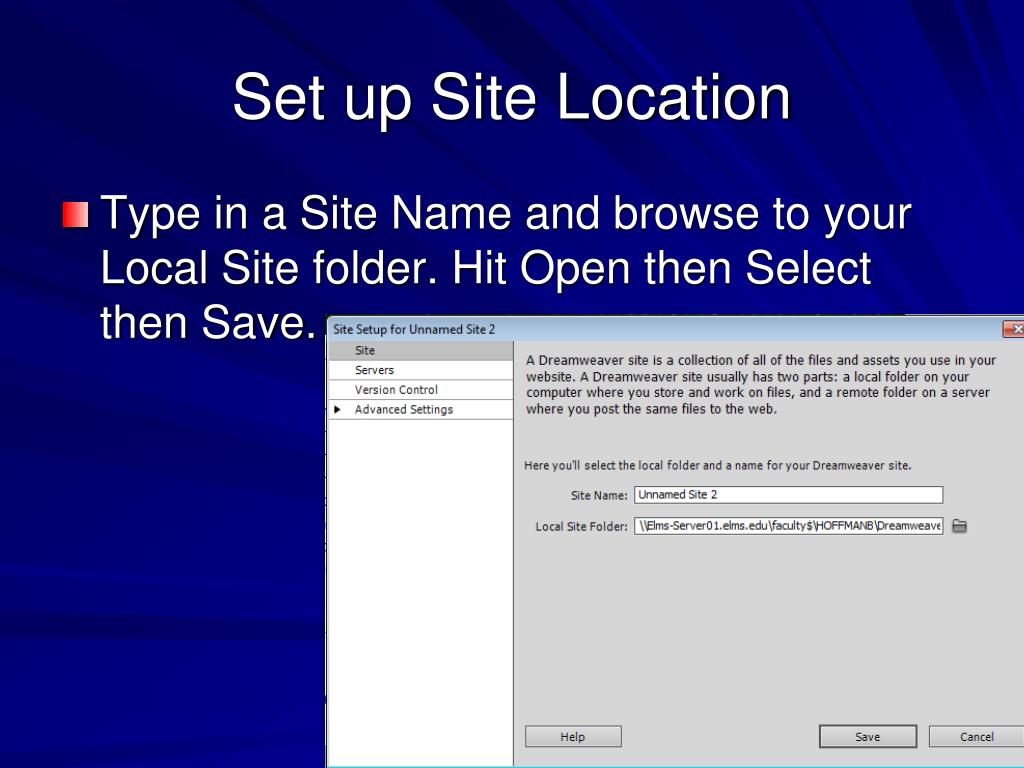Select the Site category in sidebar
The height and width of the screenshot is (768, 1024).
click(421, 351)
